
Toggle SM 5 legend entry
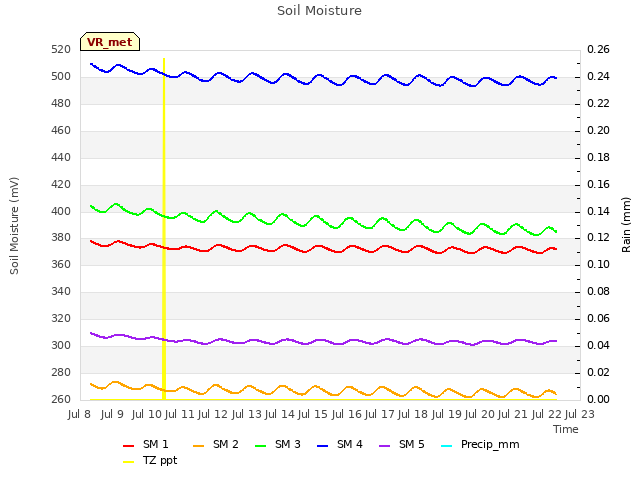tap(402, 444)
